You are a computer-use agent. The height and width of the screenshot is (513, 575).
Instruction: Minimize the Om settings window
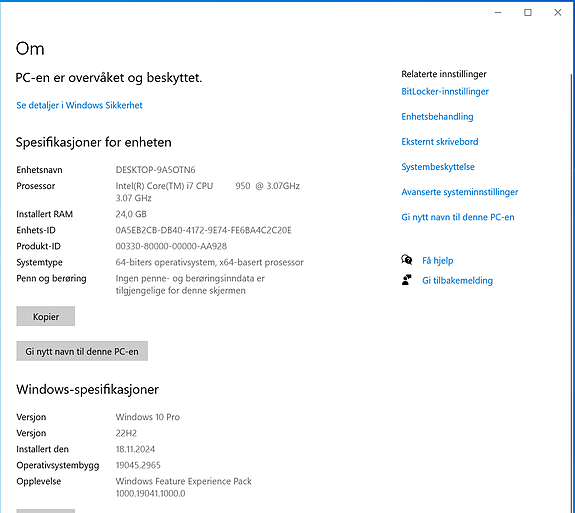pos(498,12)
